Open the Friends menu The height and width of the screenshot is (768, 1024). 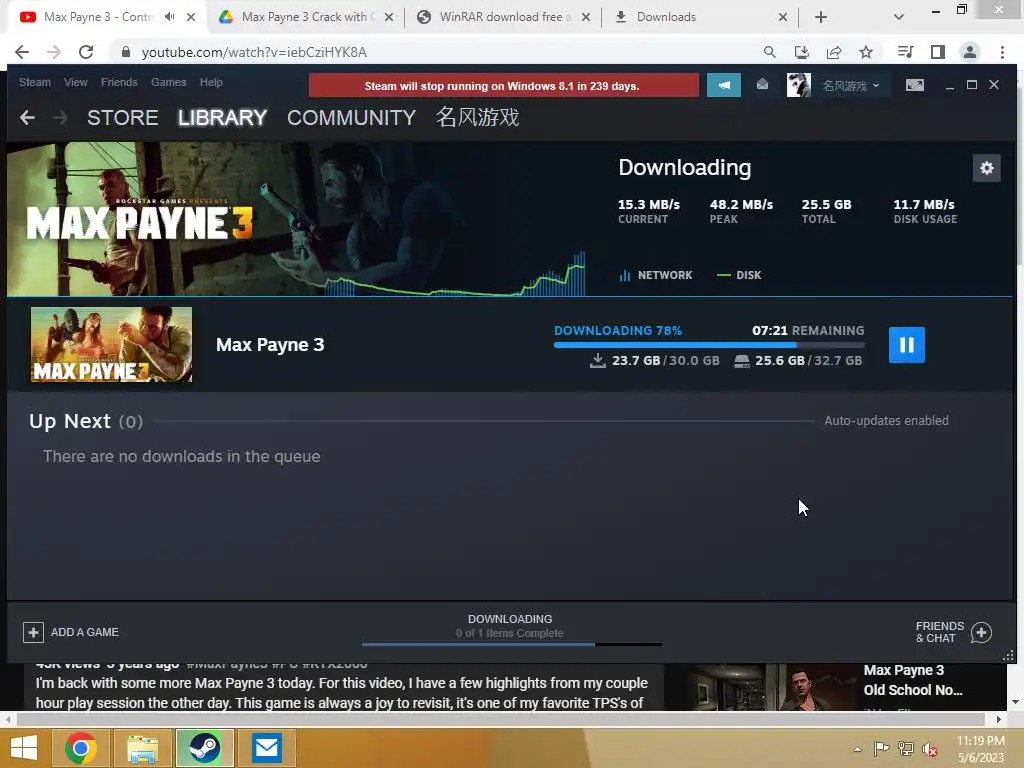[119, 82]
